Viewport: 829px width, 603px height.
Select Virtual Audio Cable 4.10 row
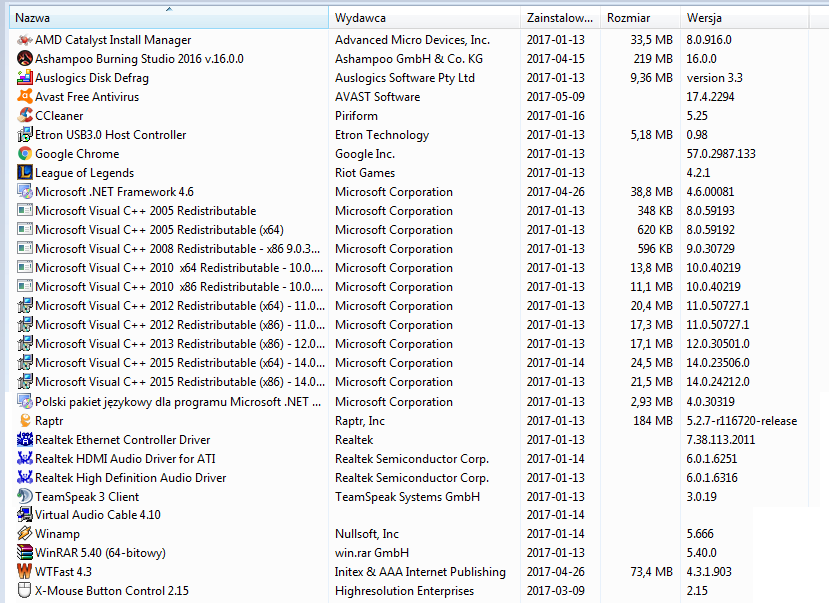[x=97, y=515]
